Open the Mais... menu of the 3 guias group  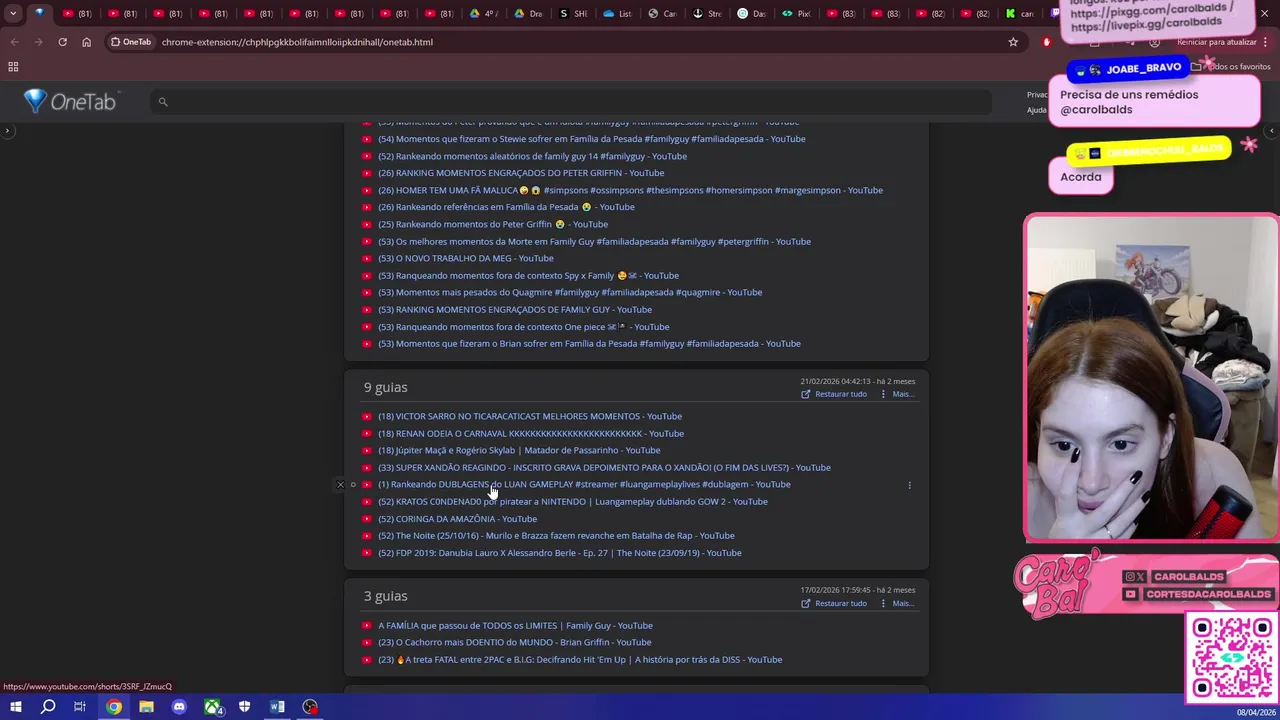click(x=897, y=604)
